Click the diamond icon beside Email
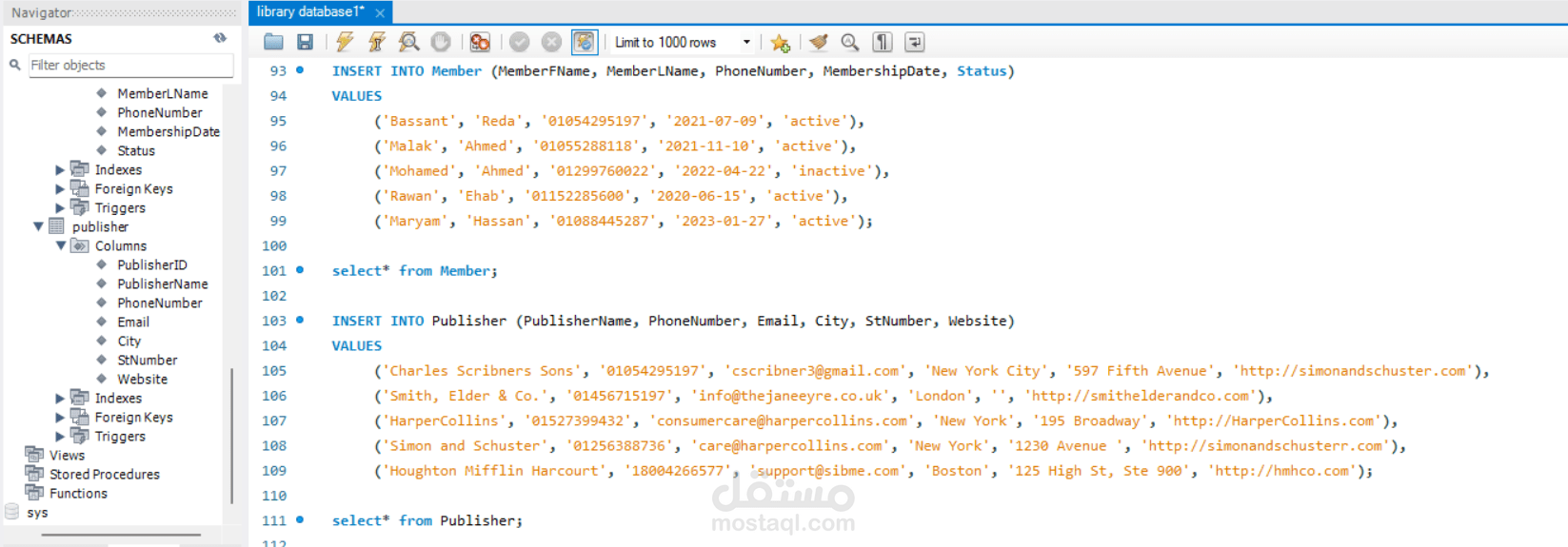 [x=102, y=322]
